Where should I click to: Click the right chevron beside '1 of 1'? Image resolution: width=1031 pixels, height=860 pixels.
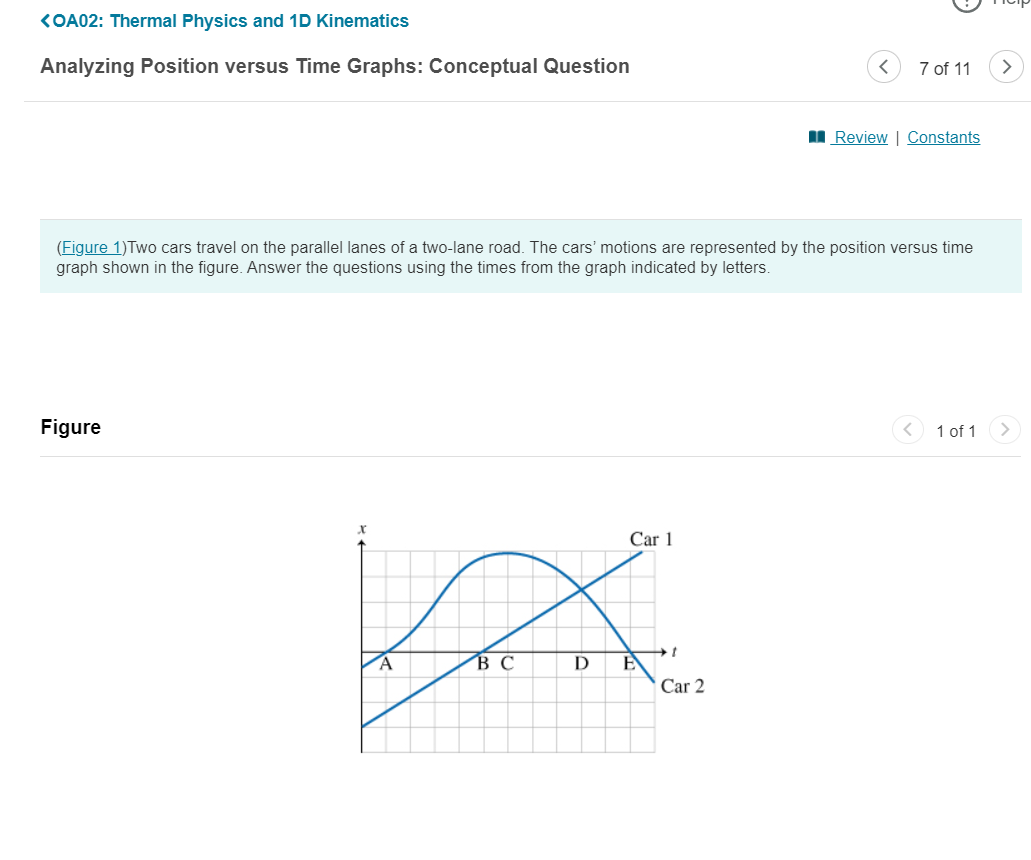(x=1005, y=429)
